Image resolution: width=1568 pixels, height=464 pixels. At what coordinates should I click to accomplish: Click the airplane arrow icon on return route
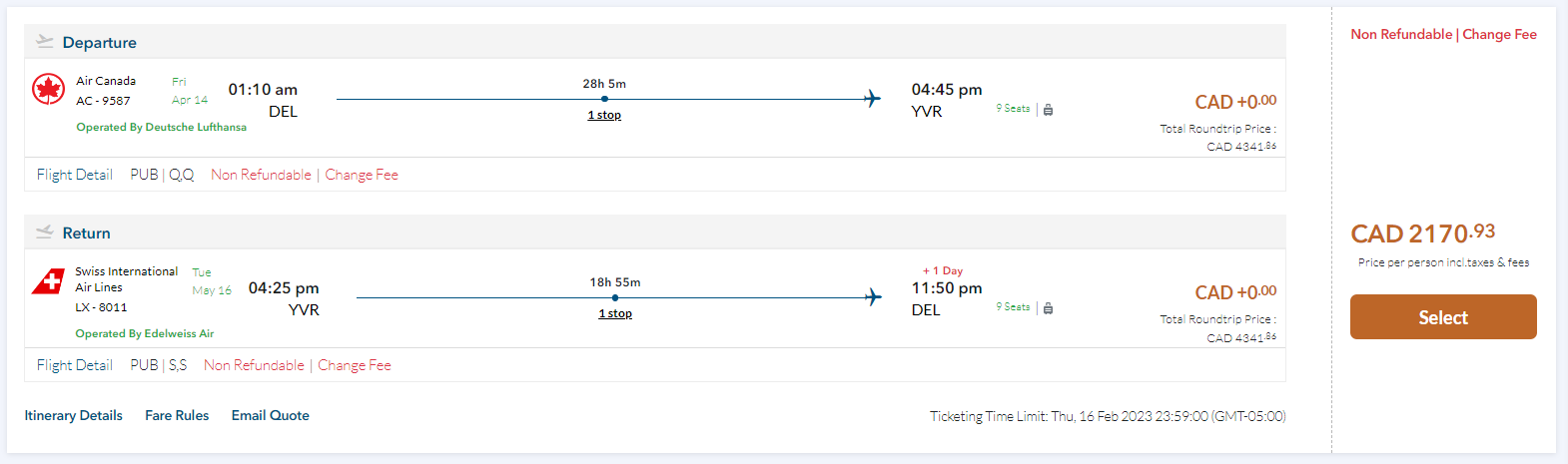(x=874, y=297)
